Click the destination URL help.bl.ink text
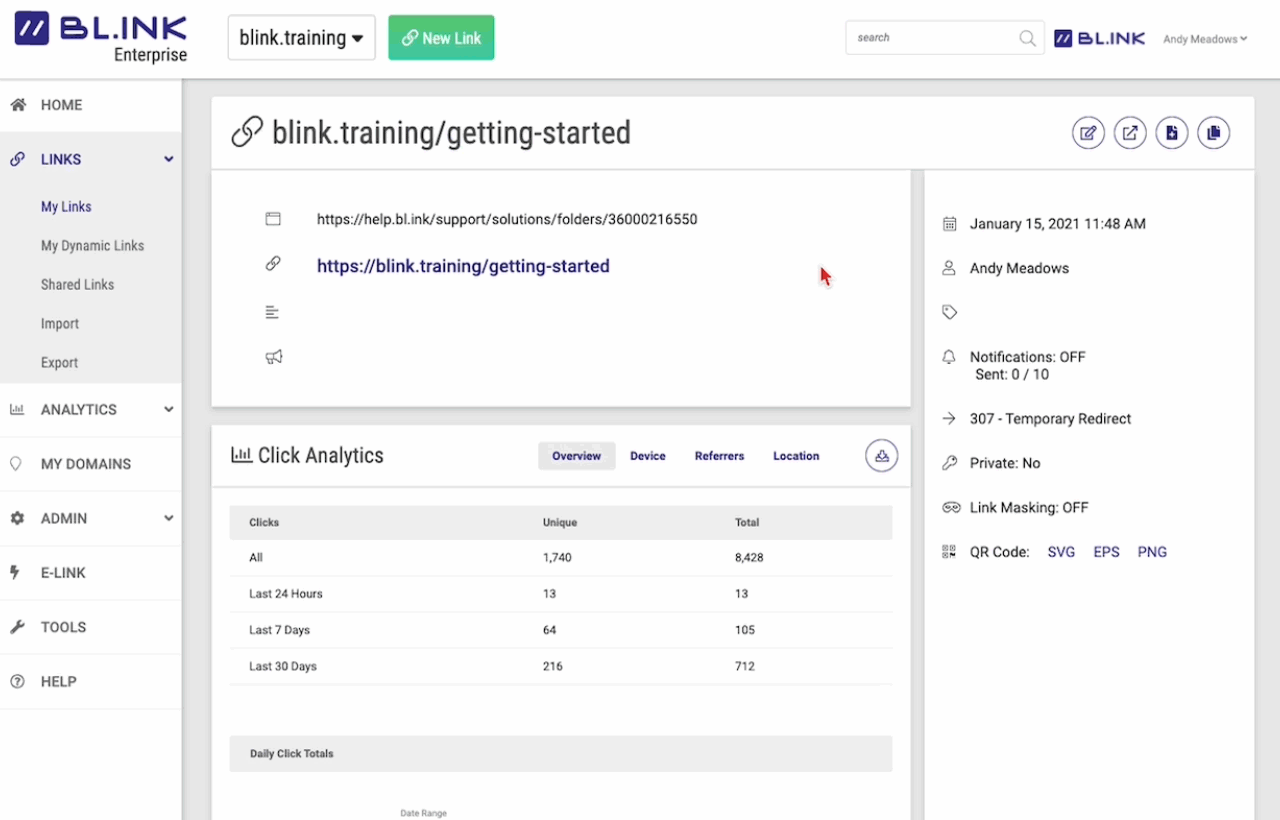 (507, 219)
